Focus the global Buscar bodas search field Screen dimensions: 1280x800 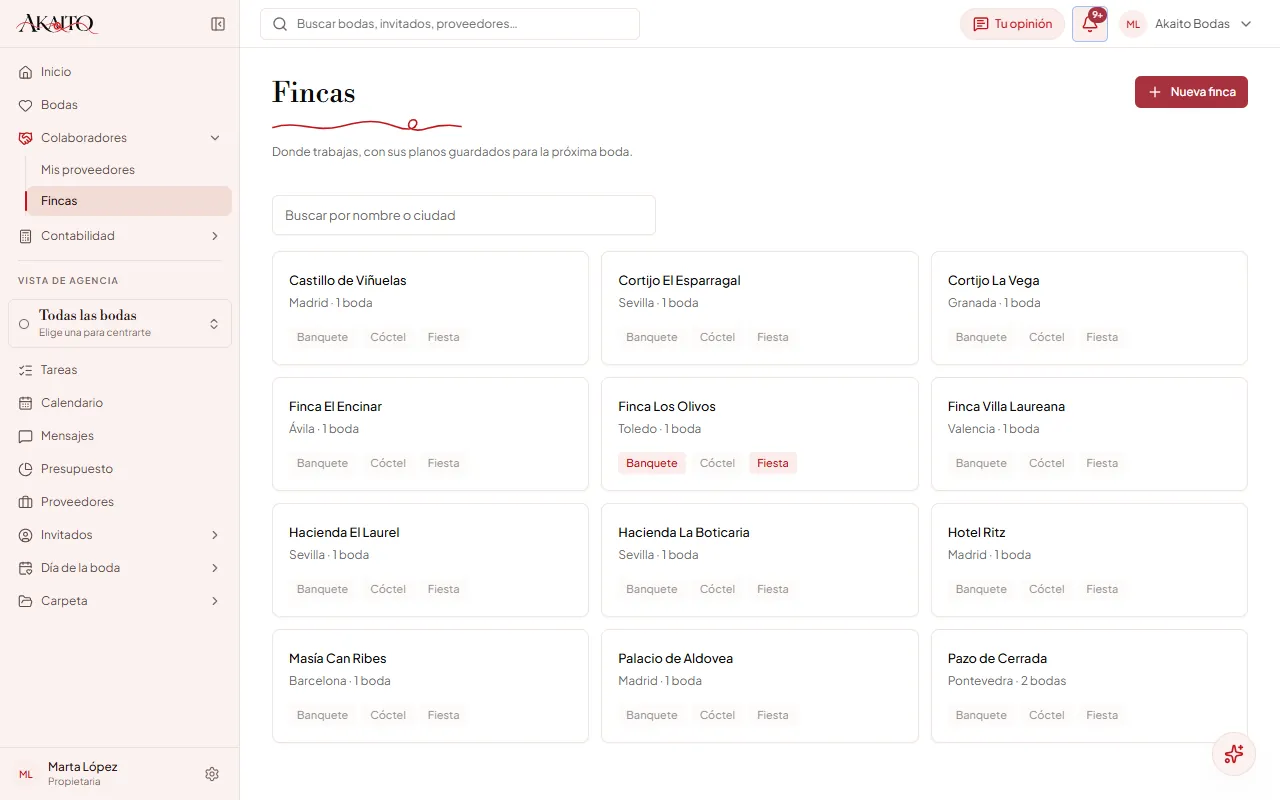tap(450, 24)
